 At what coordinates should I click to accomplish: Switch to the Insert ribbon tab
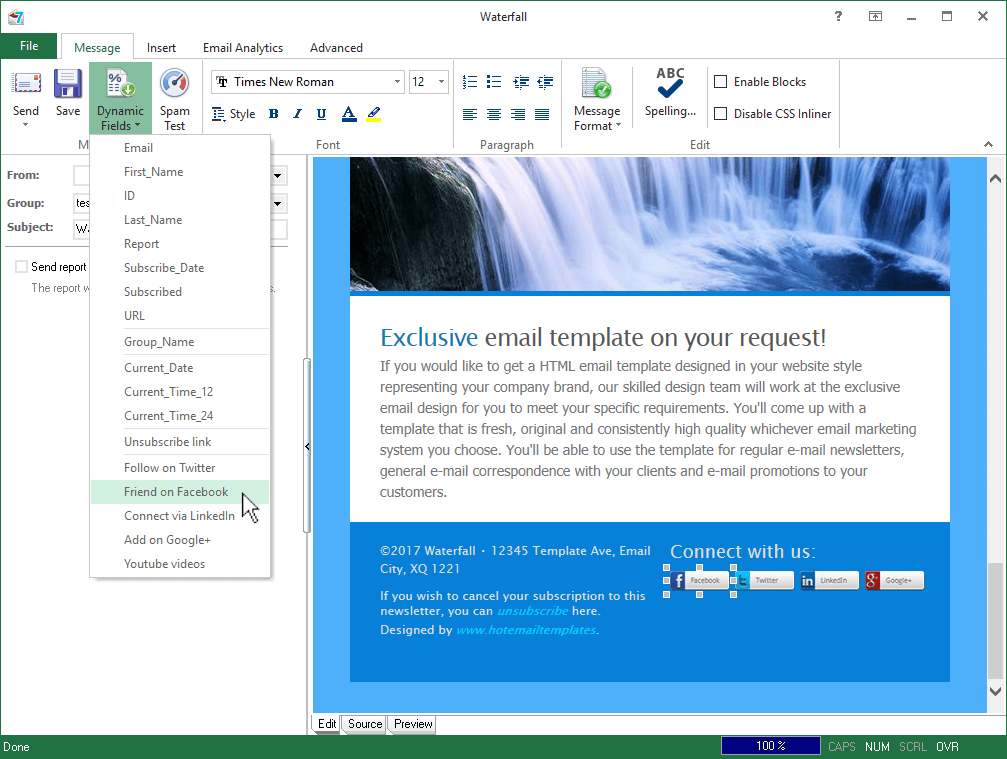pyautogui.click(x=161, y=48)
